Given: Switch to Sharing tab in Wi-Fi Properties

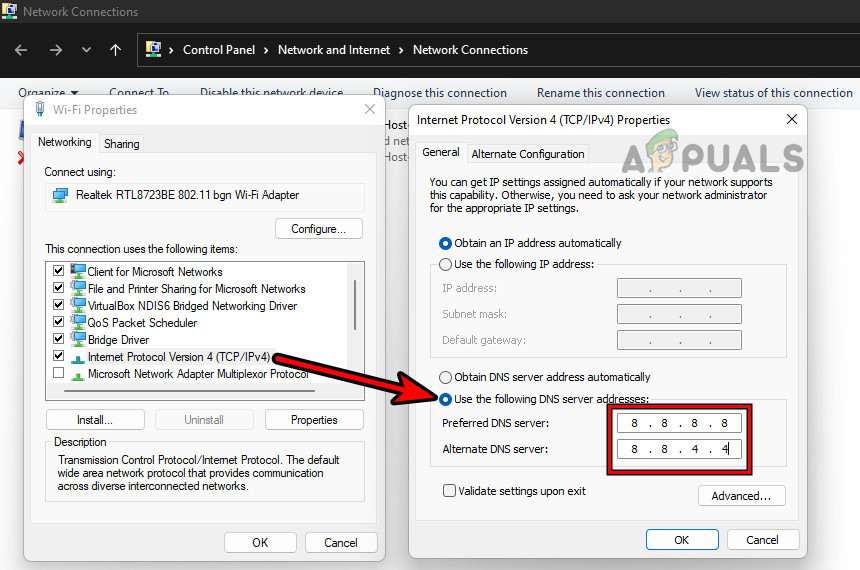Looking at the screenshot, I should (122, 144).
